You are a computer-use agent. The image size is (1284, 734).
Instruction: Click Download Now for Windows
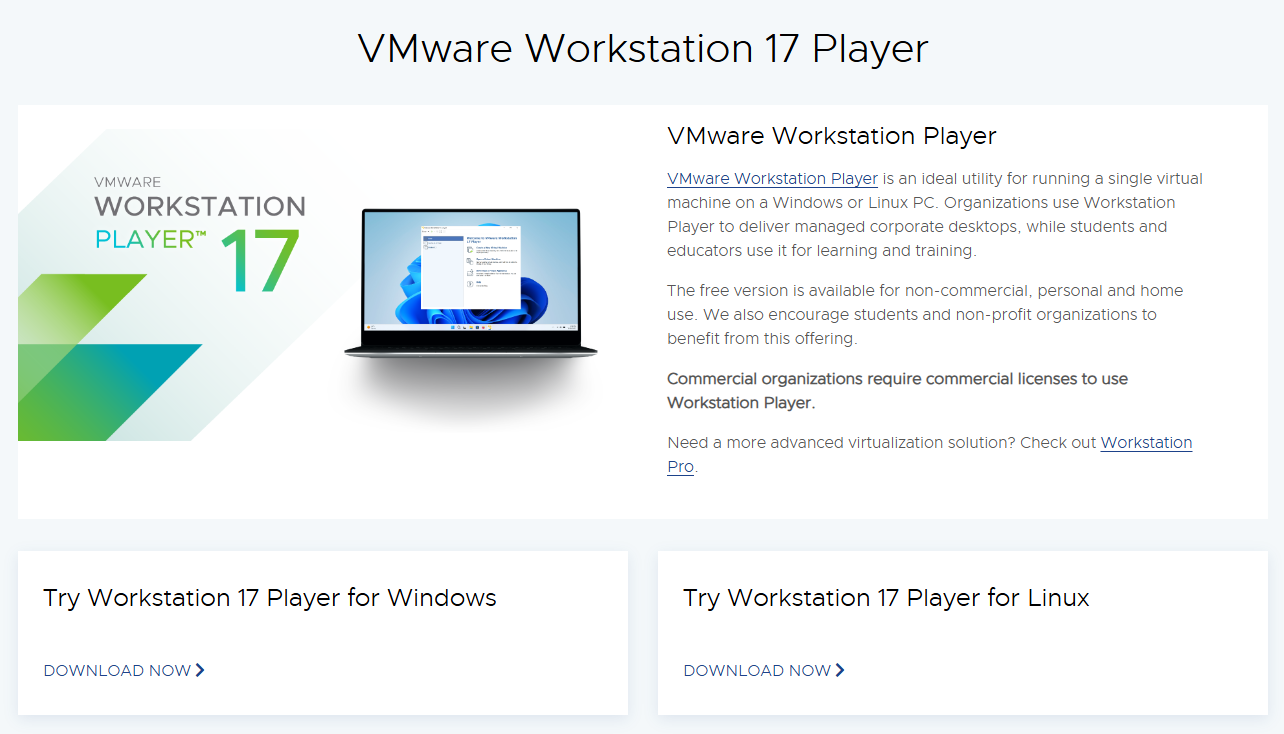coord(117,671)
